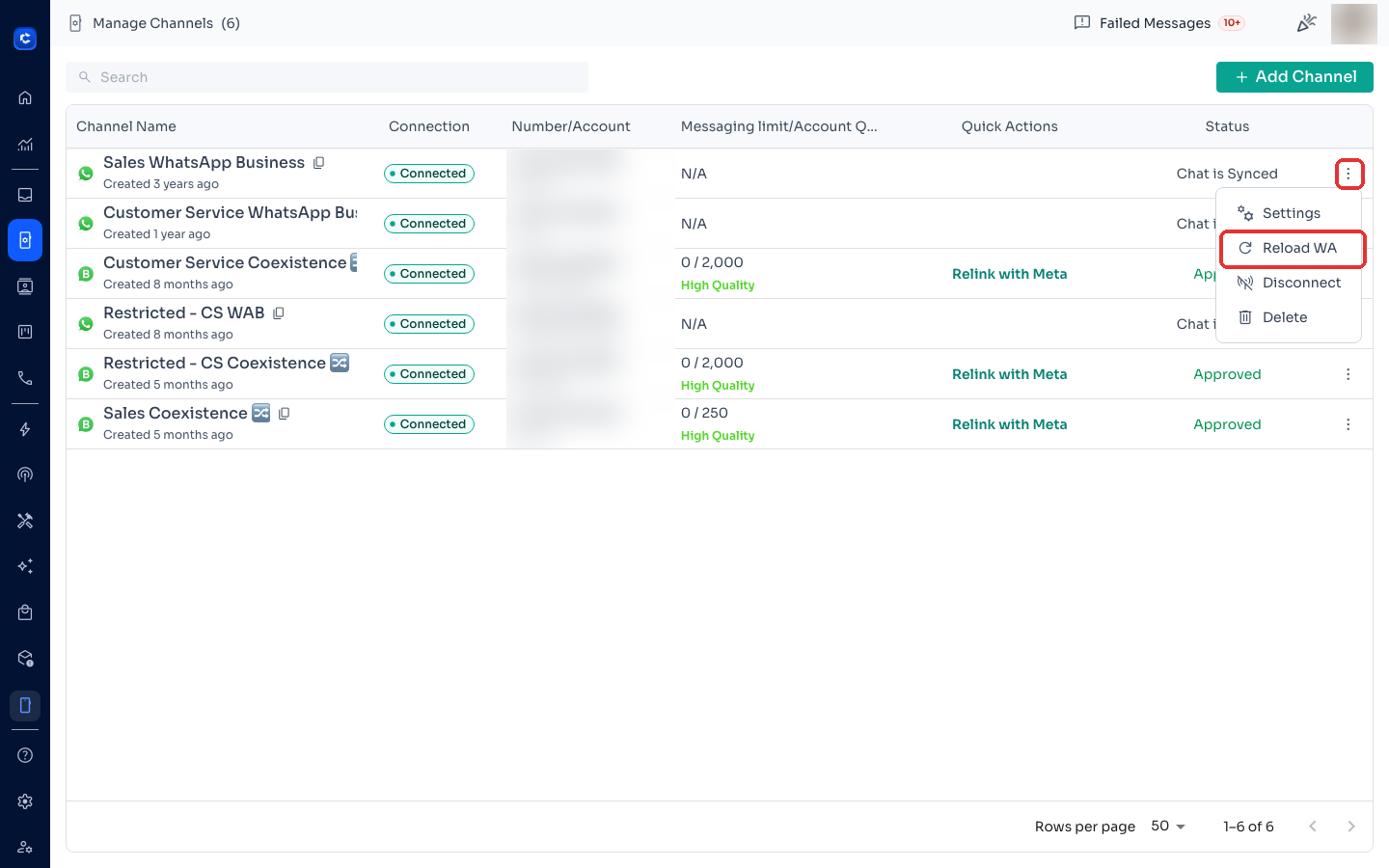Choose Disconnect from the context menu

point(1289,283)
